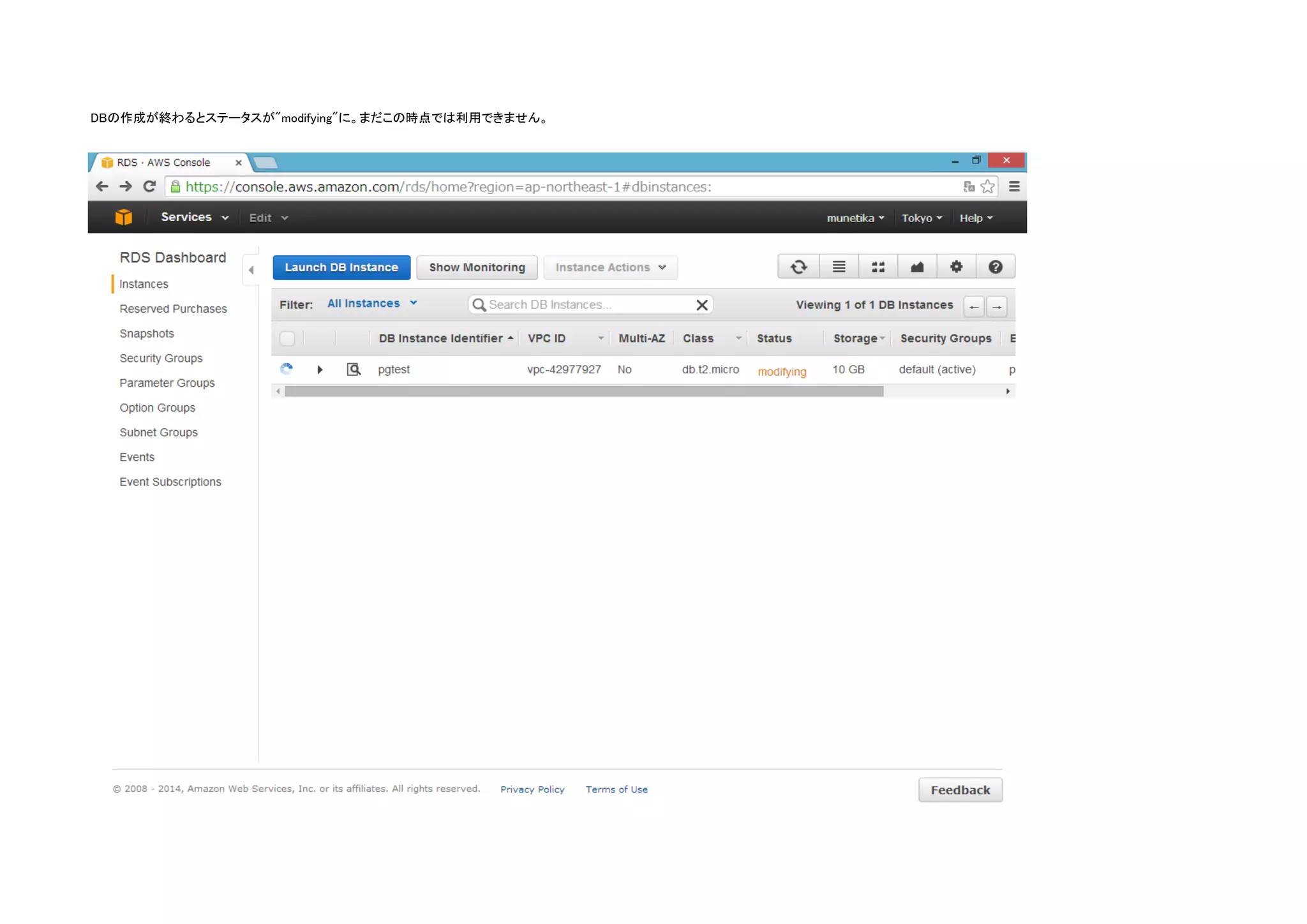Click the Search DB Instances field
1307x924 pixels.
point(590,305)
